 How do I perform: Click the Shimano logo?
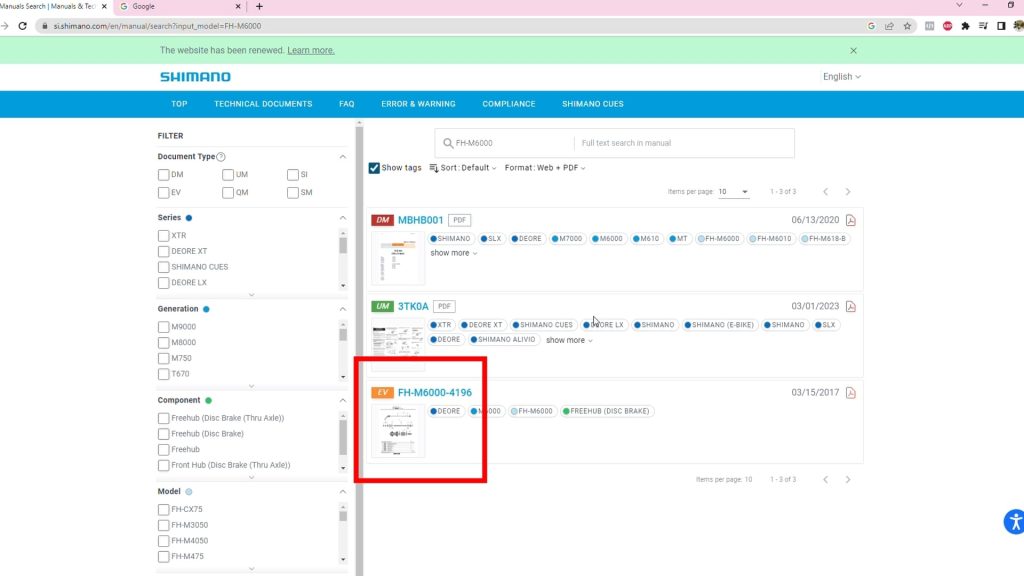coord(195,76)
